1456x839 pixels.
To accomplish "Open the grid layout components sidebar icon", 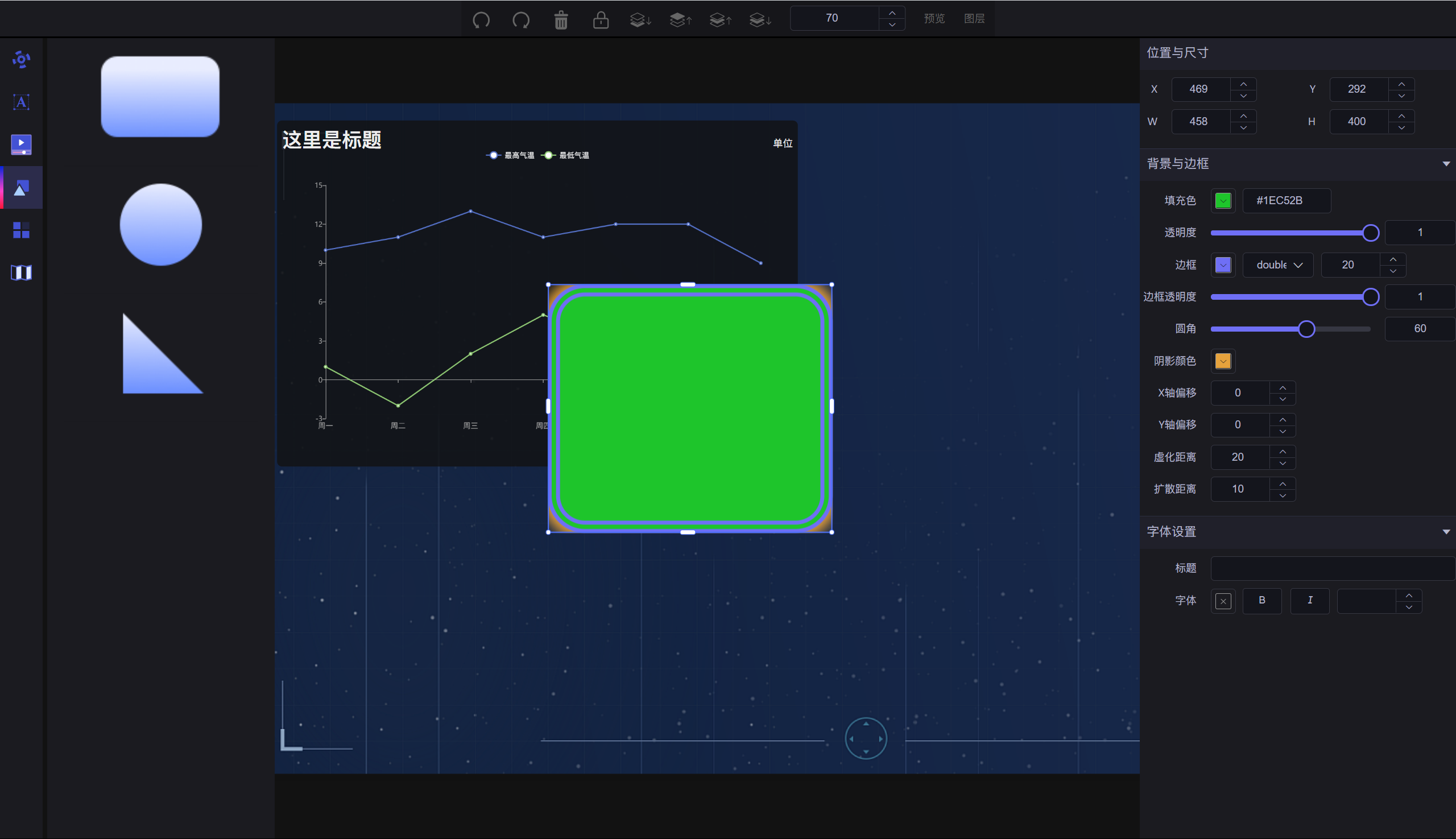I will [21, 230].
